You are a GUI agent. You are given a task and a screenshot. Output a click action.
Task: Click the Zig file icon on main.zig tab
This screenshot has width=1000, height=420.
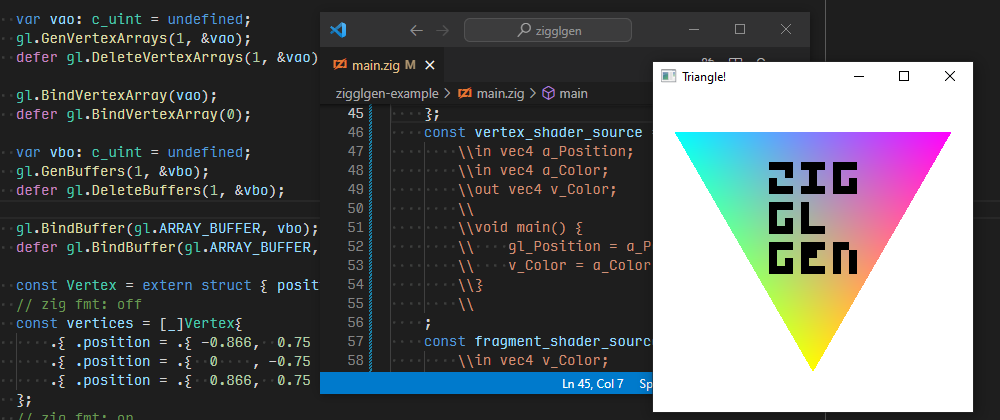pyautogui.click(x=339, y=66)
